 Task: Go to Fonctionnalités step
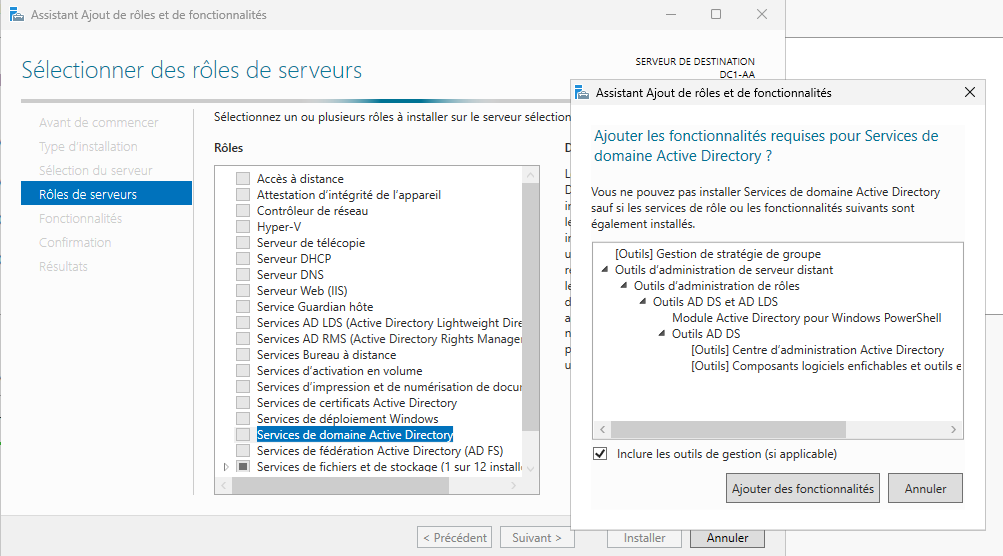tap(80, 218)
